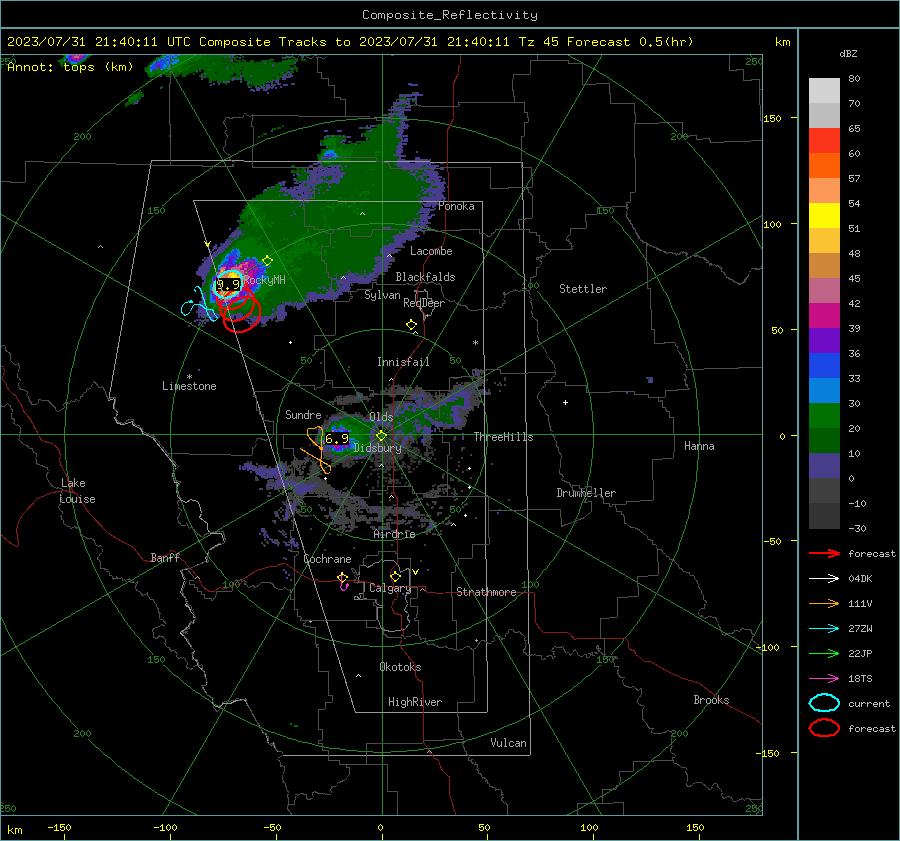
Task: Click the Banff town label
Action: [165, 557]
